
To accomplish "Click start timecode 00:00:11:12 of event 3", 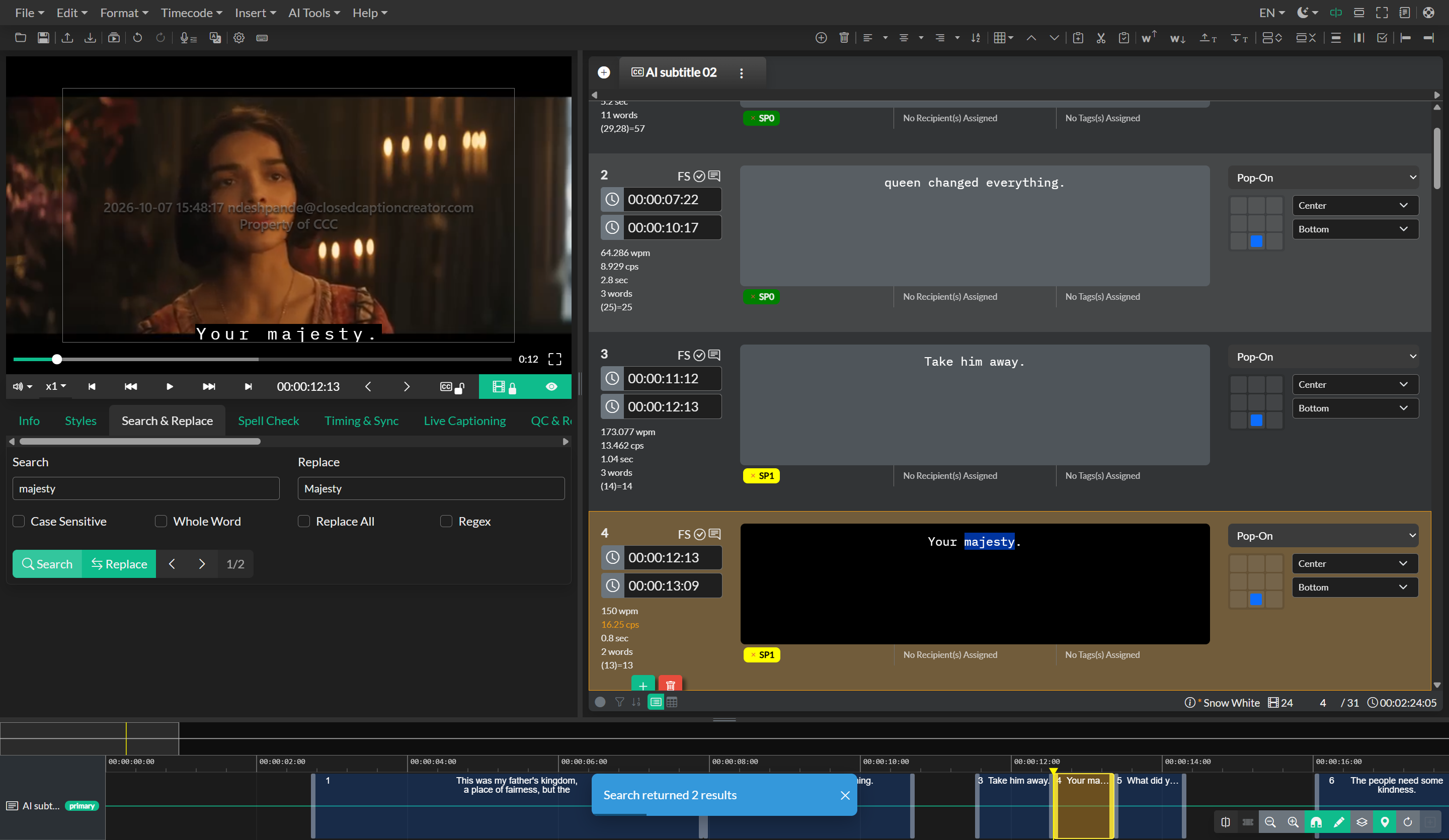I will [x=672, y=378].
